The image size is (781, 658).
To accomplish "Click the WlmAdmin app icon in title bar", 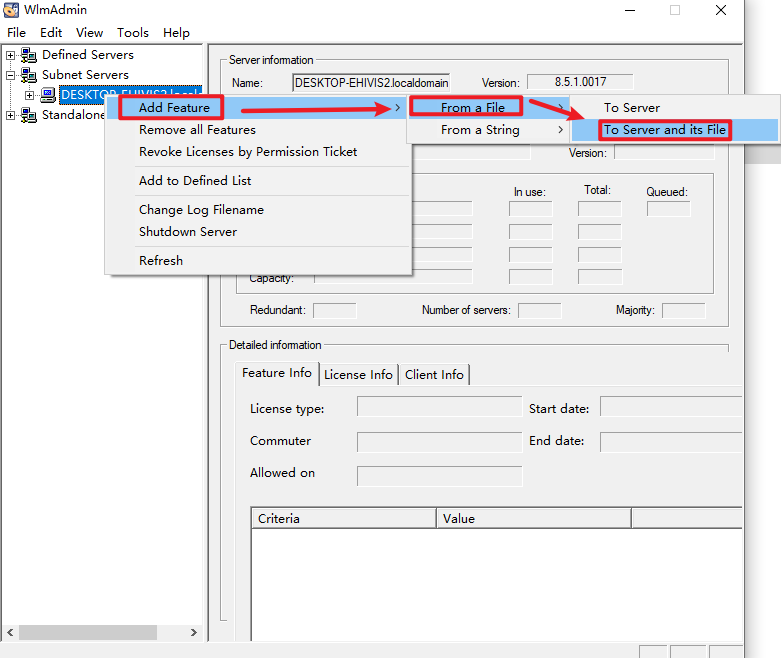I will click(x=12, y=10).
